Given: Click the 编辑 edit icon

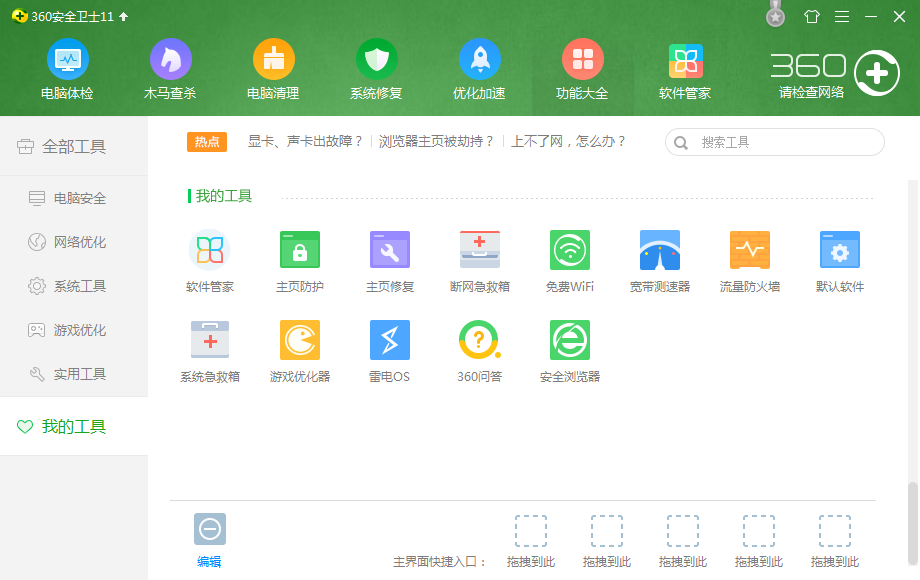Looking at the screenshot, I should 209,530.
